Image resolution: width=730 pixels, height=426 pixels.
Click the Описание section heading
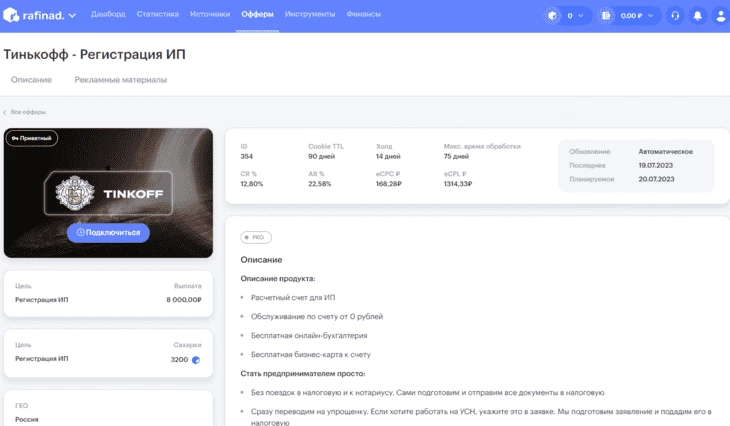261,260
